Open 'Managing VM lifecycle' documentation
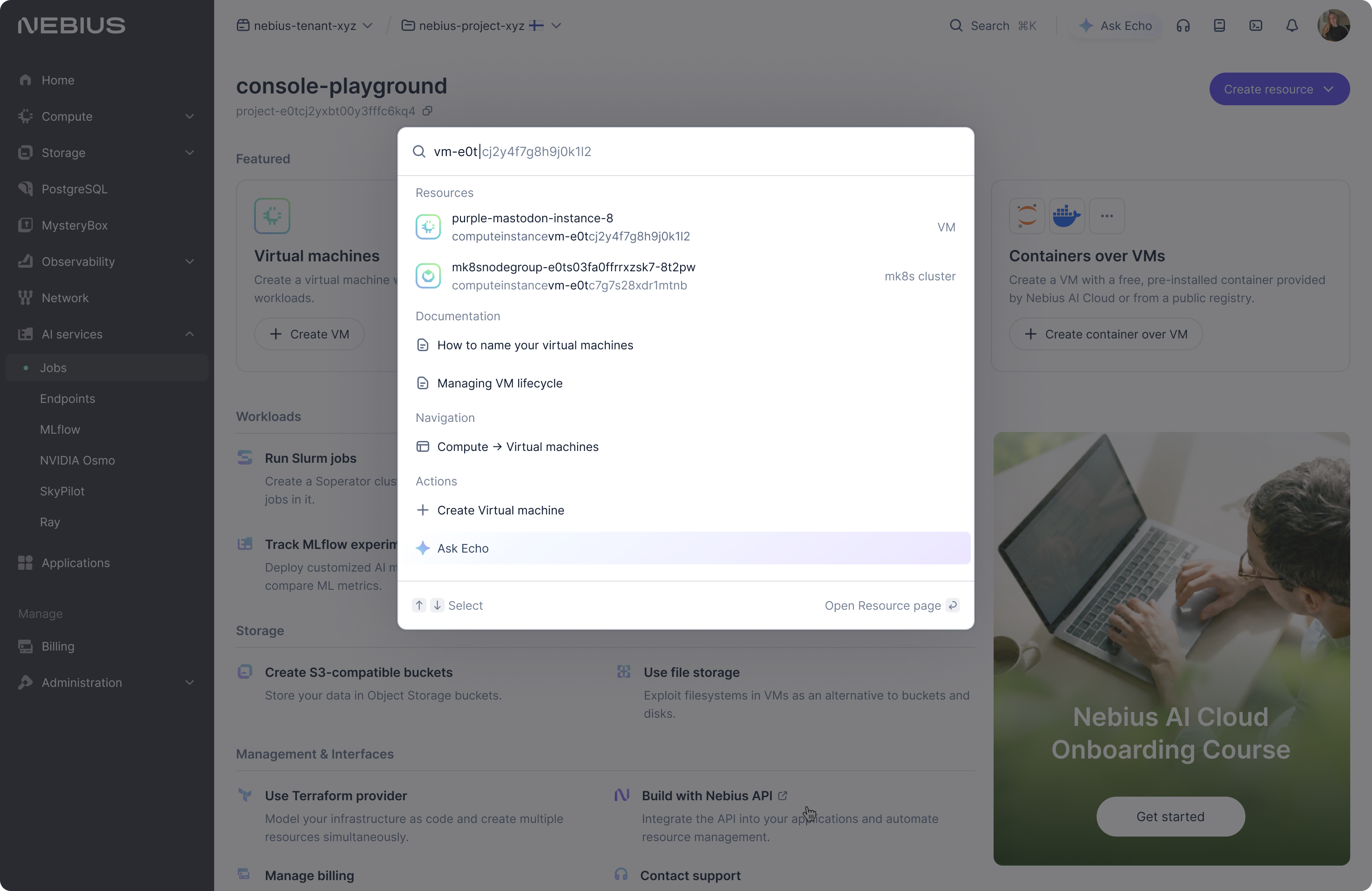 (x=686, y=383)
